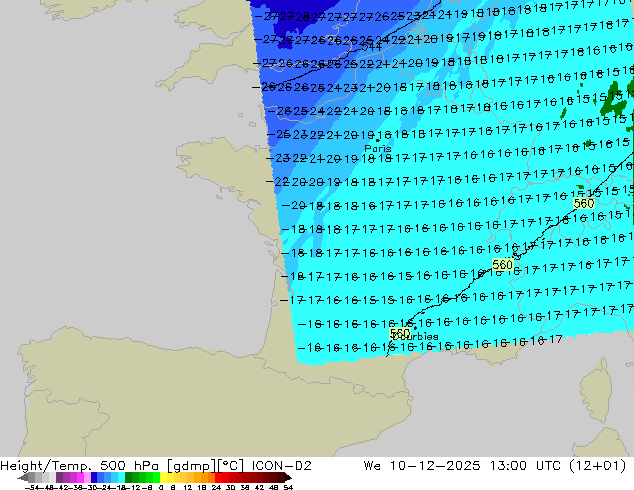Click the left arrow end of color scale

22,477
